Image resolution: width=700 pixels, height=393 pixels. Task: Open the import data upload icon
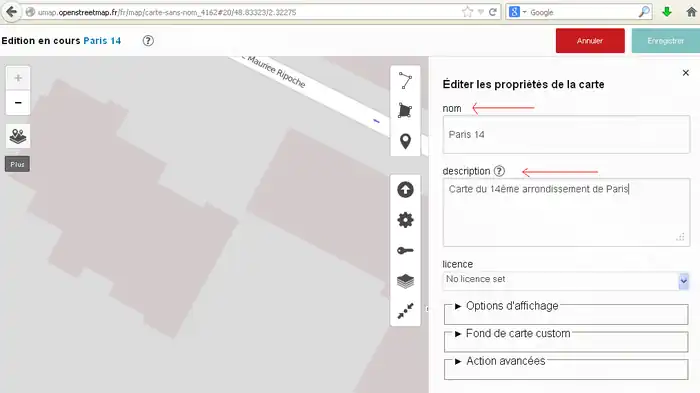405,190
